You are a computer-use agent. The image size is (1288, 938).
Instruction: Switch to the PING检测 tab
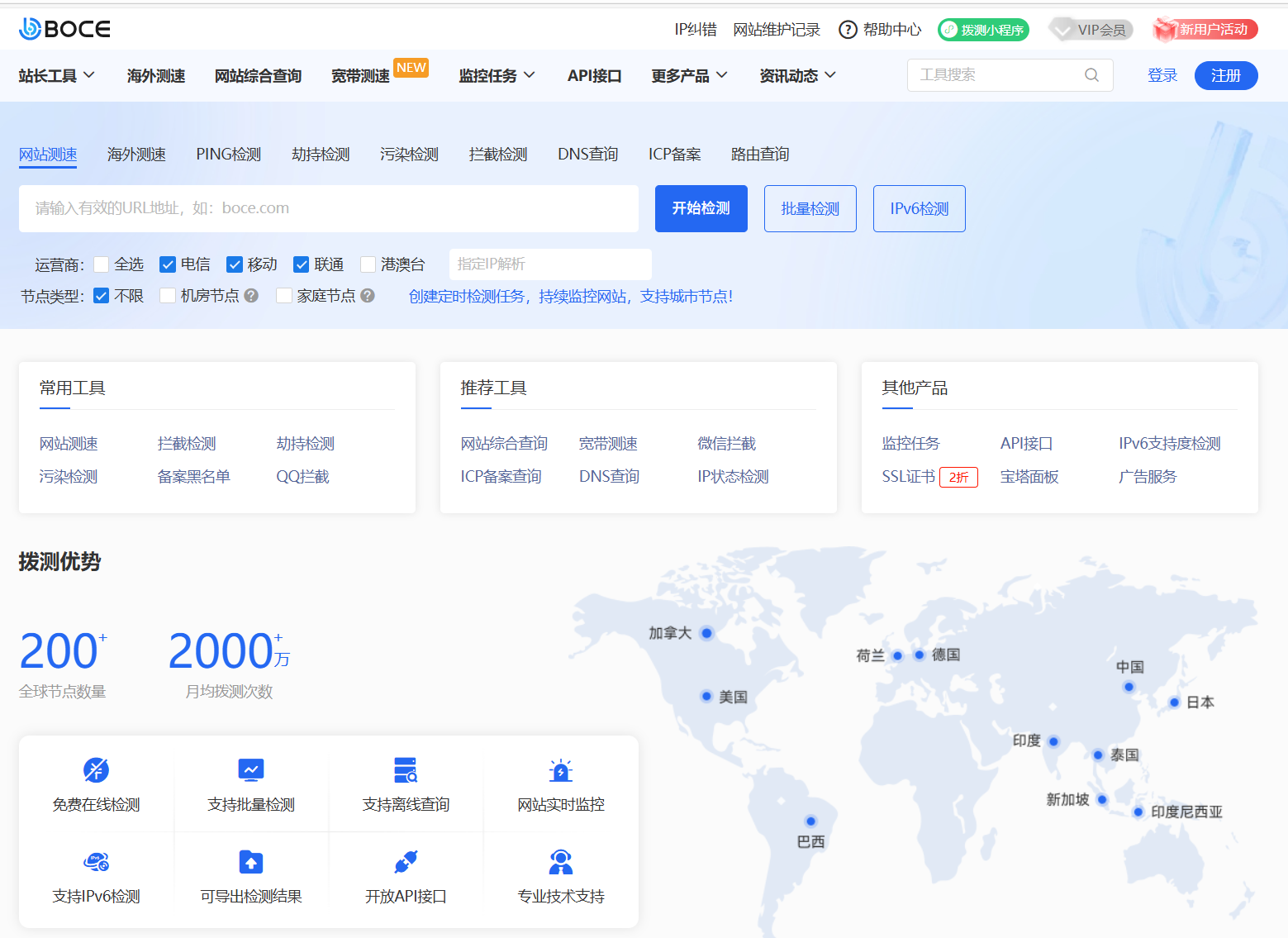[x=228, y=154]
